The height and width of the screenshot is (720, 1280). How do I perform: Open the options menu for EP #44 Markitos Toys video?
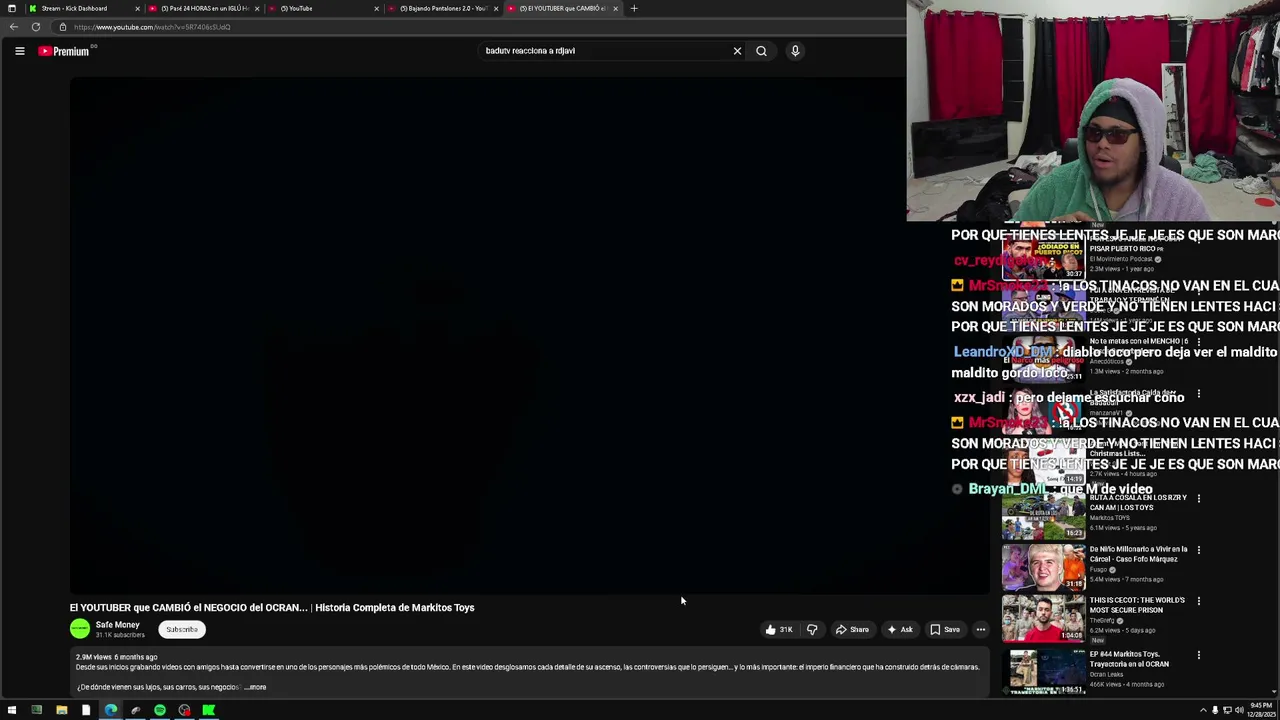coord(1198,655)
